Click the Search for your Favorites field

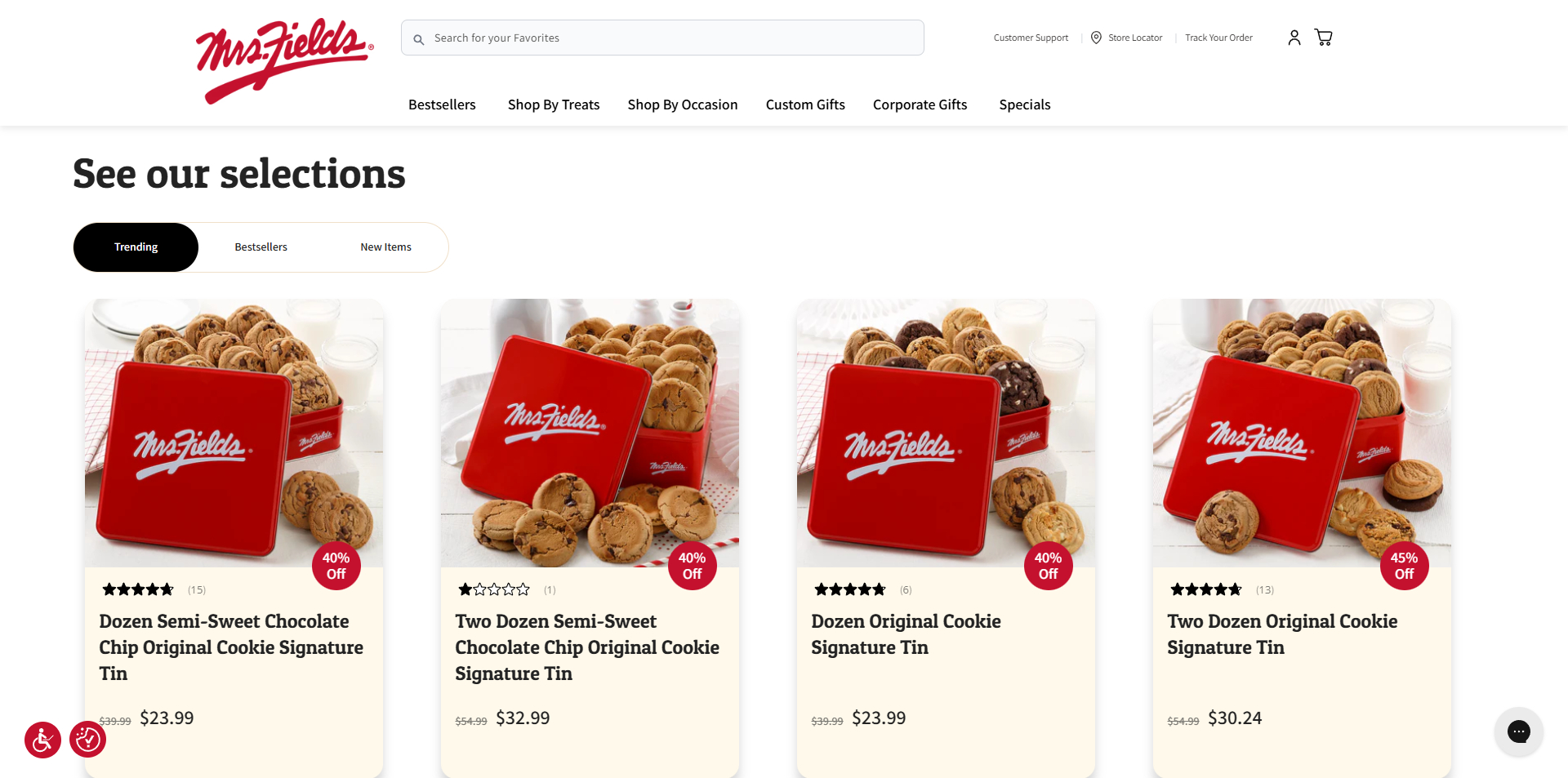click(670, 38)
